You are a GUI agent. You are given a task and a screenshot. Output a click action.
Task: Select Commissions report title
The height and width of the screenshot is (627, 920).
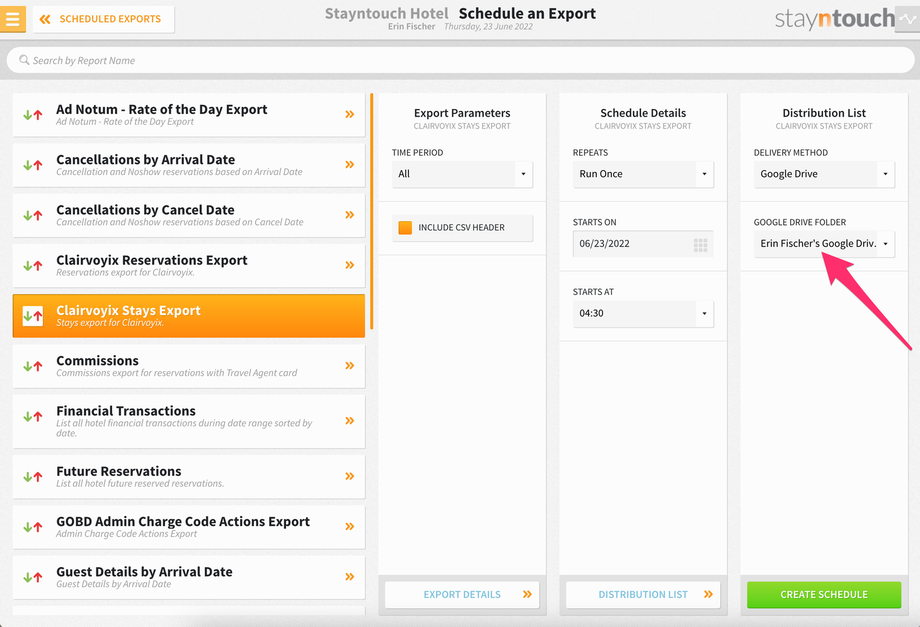click(x=97, y=361)
